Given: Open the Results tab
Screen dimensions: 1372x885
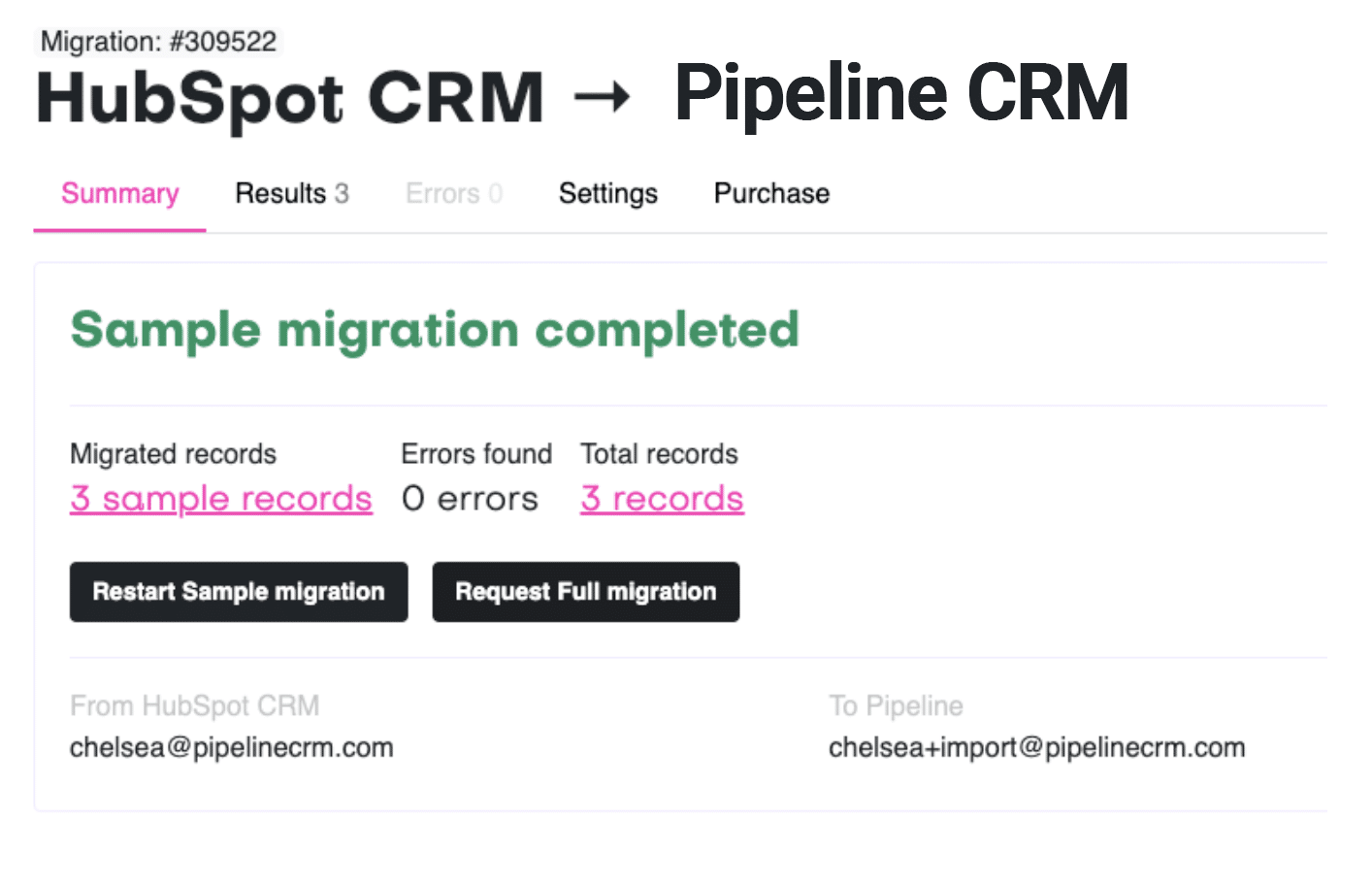Looking at the screenshot, I should pos(291,193).
